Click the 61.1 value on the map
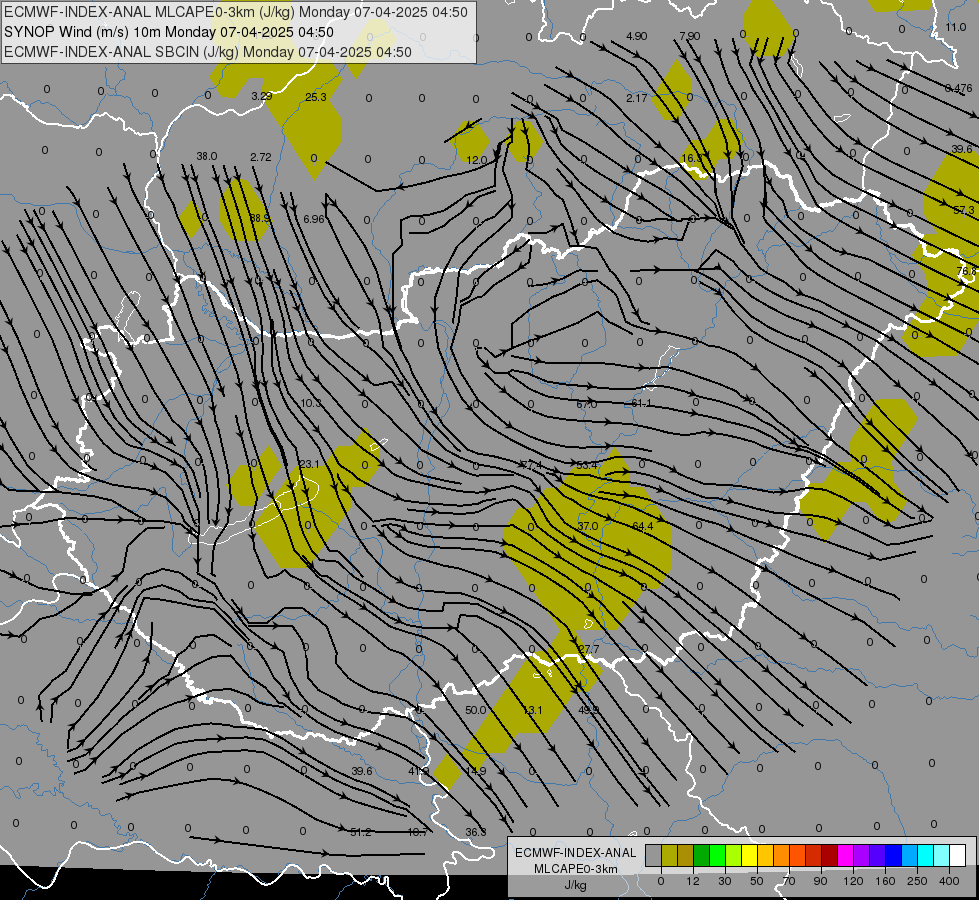The height and width of the screenshot is (900, 979). coord(641,403)
